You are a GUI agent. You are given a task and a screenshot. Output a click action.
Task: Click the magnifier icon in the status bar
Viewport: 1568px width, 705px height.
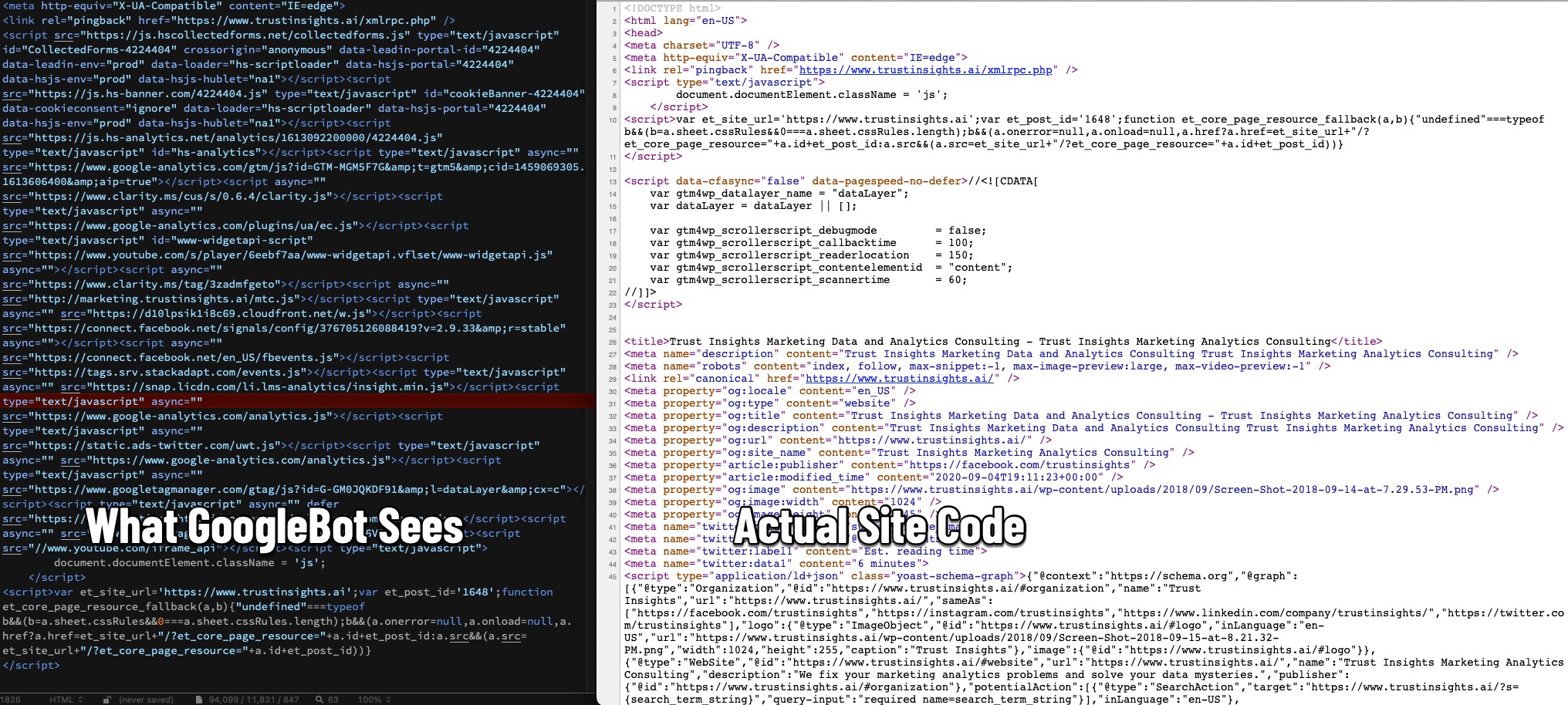319,700
